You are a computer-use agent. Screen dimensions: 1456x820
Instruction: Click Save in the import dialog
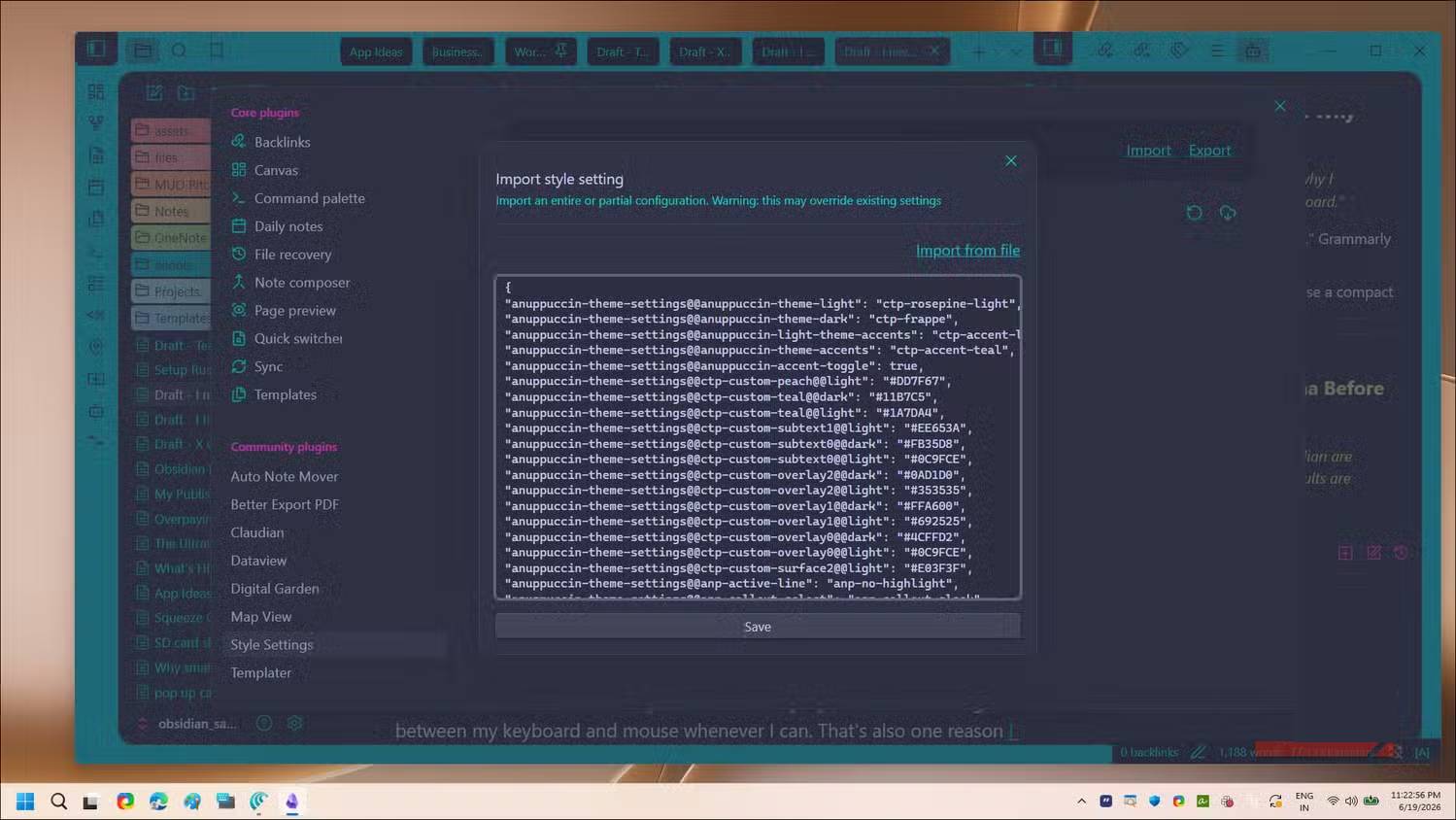coord(758,627)
